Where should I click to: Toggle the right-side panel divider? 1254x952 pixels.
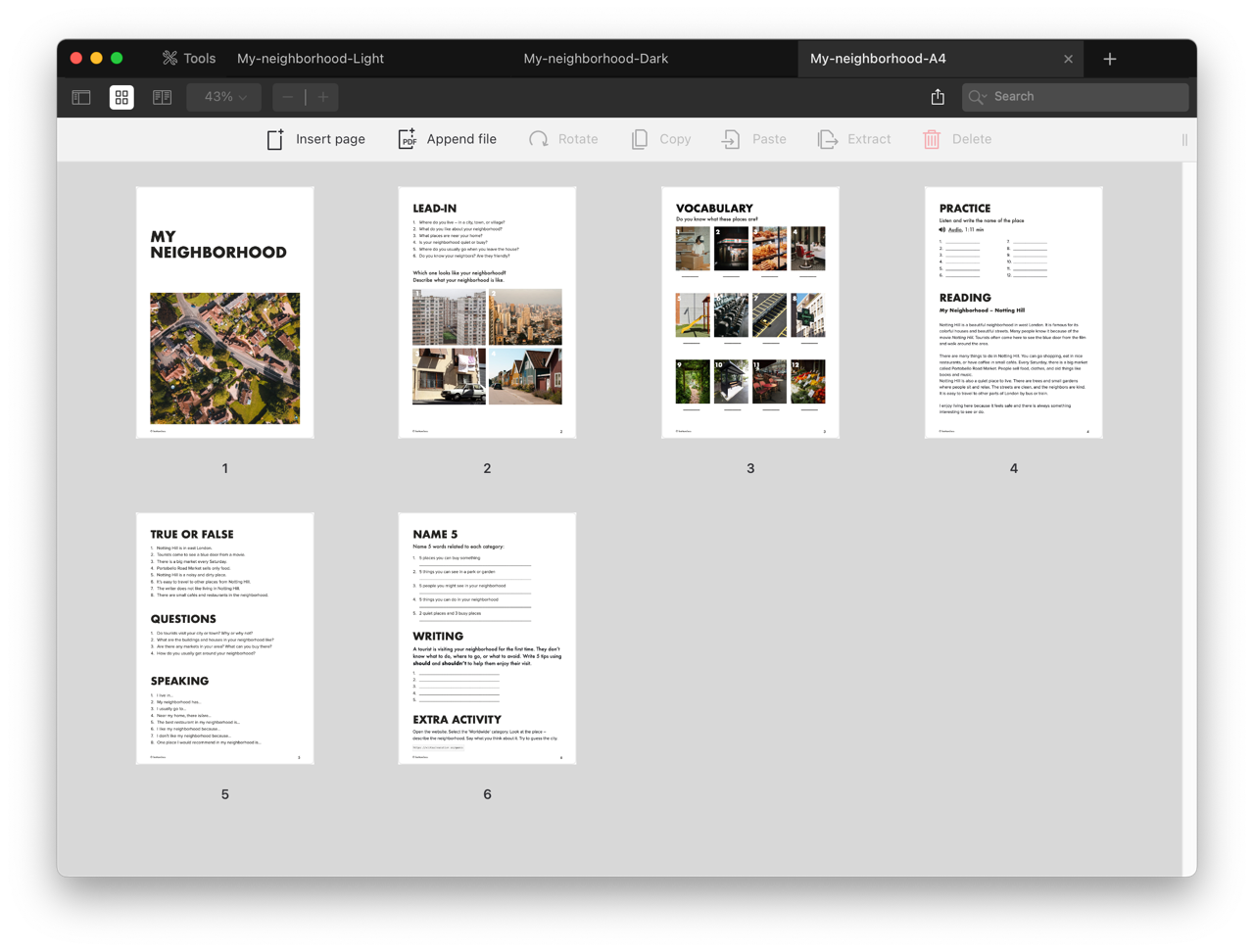(1183, 139)
